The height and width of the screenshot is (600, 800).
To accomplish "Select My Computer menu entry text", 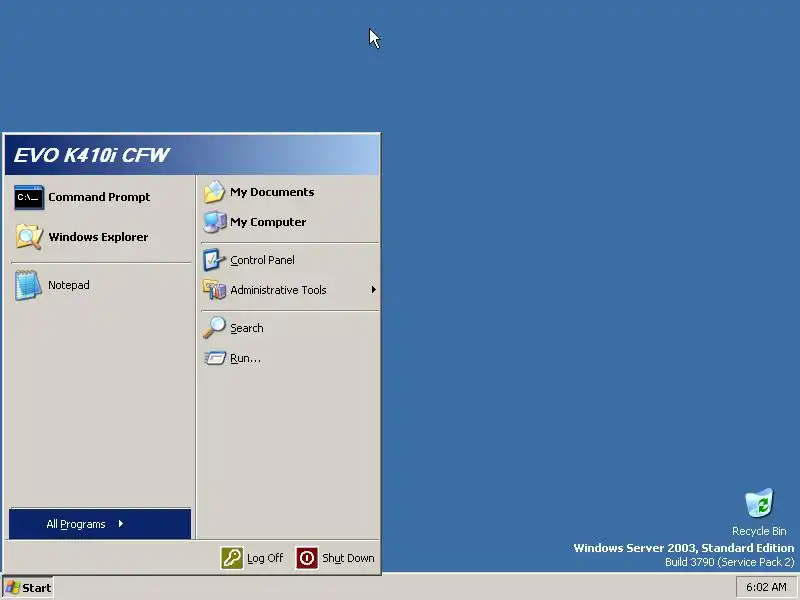I will click(x=268, y=222).
